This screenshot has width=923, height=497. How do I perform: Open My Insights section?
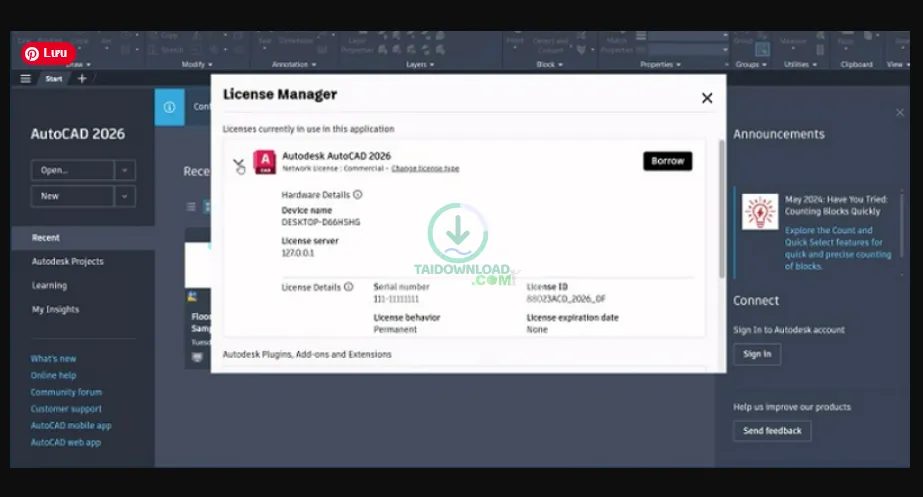pyautogui.click(x=55, y=309)
